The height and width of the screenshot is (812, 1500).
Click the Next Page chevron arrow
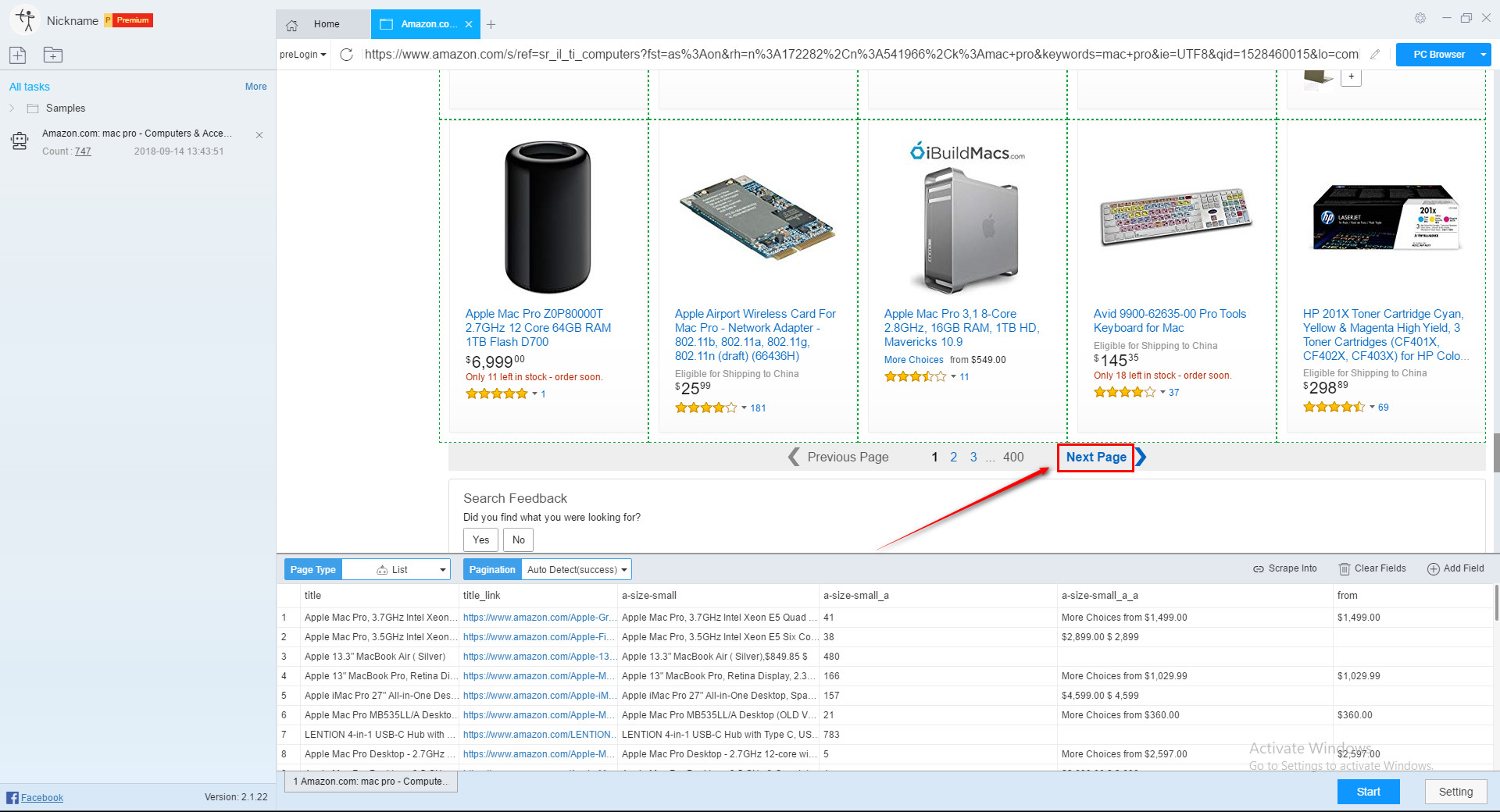point(1141,457)
